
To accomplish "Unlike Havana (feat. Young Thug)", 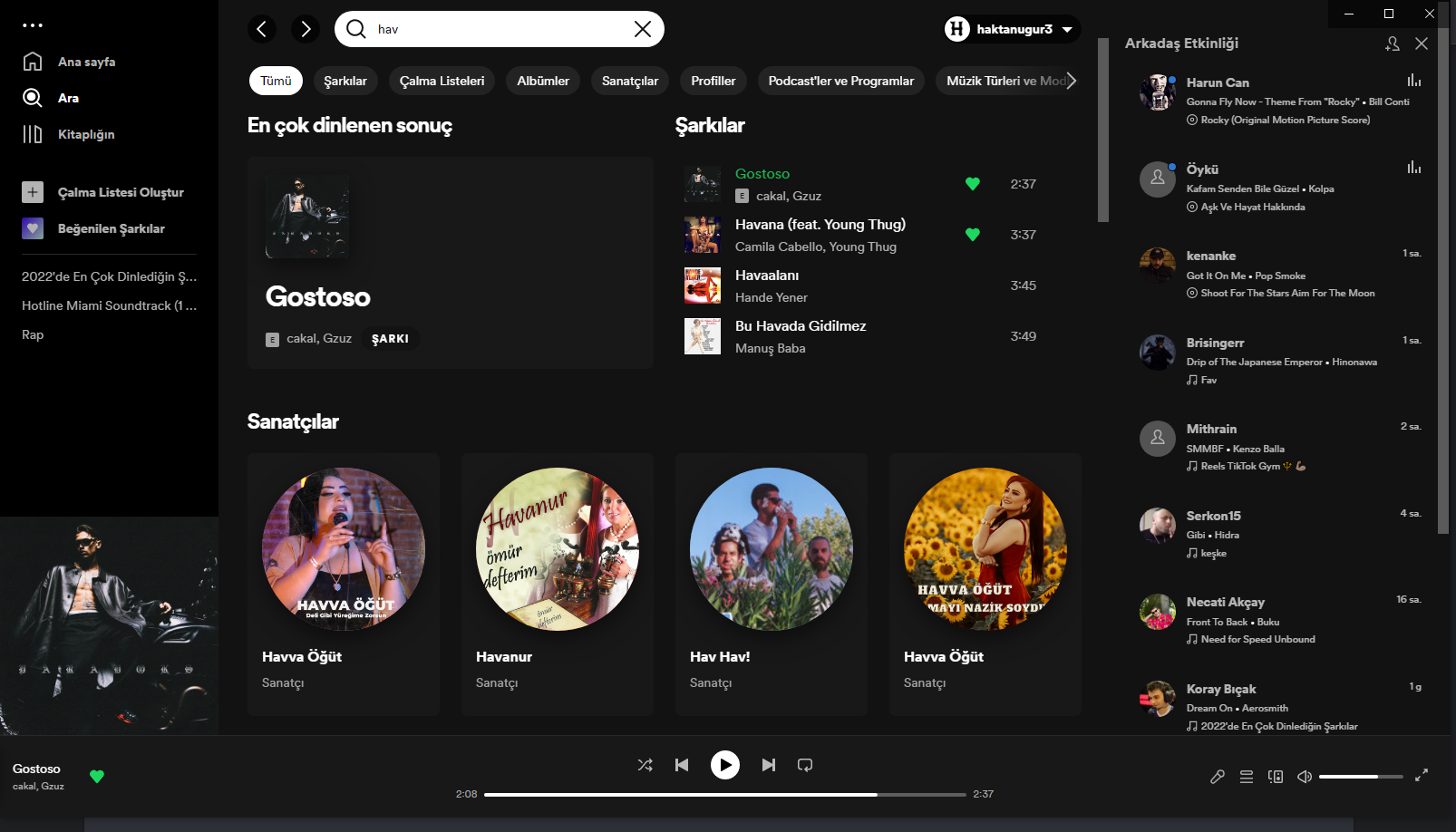I will [x=973, y=235].
